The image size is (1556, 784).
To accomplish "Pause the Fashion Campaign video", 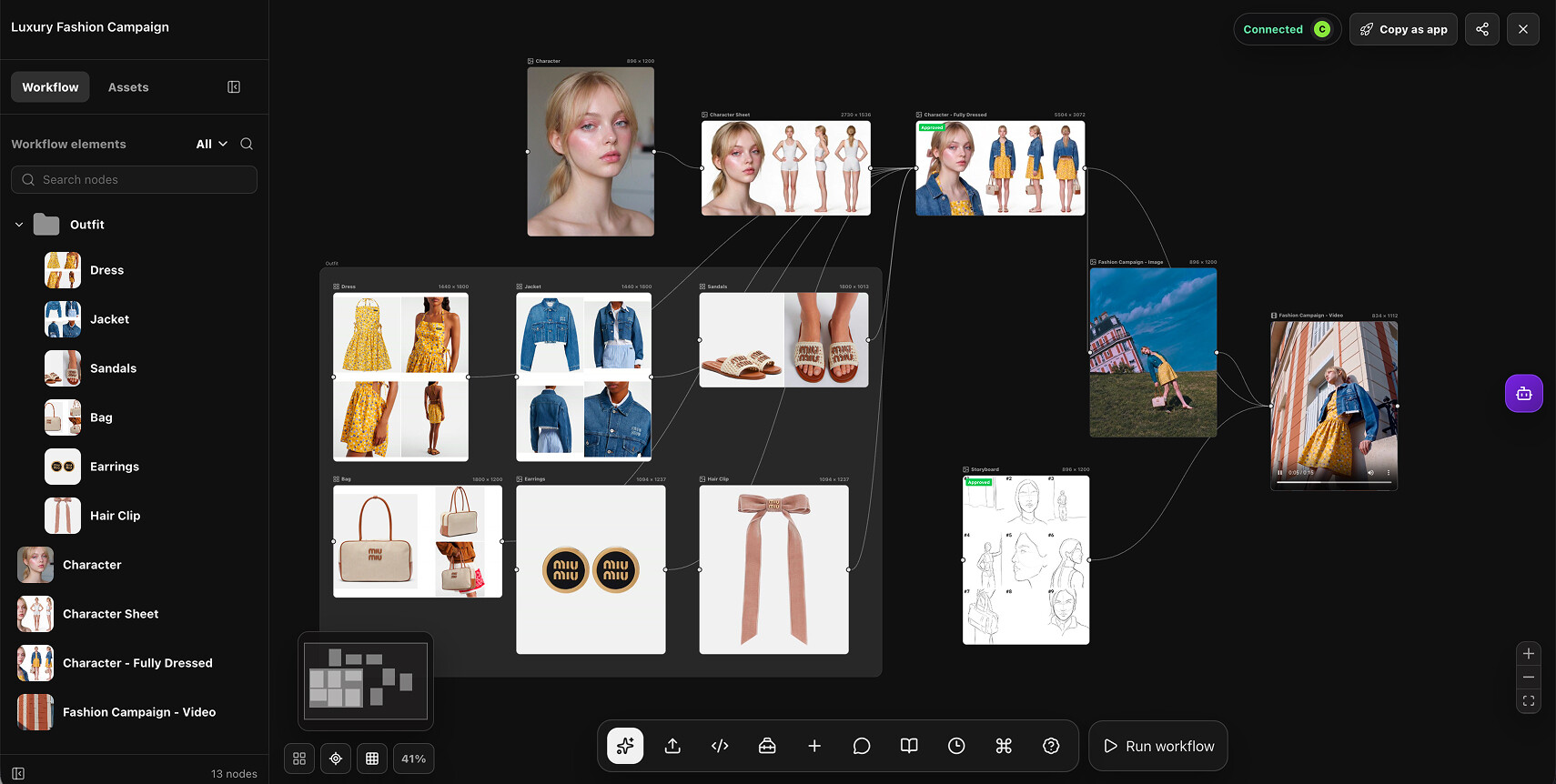I will (1279, 473).
